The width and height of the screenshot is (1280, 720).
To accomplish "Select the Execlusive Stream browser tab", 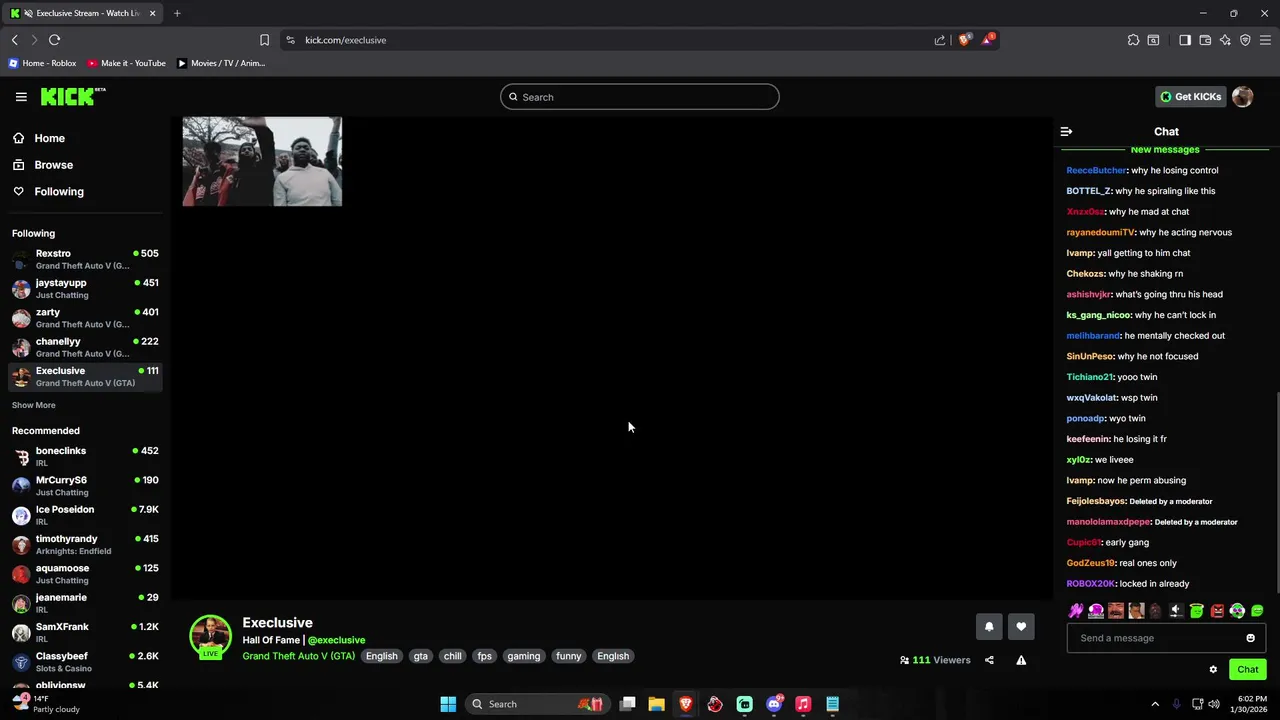I will pyautogui.click(x=82, y=13).
